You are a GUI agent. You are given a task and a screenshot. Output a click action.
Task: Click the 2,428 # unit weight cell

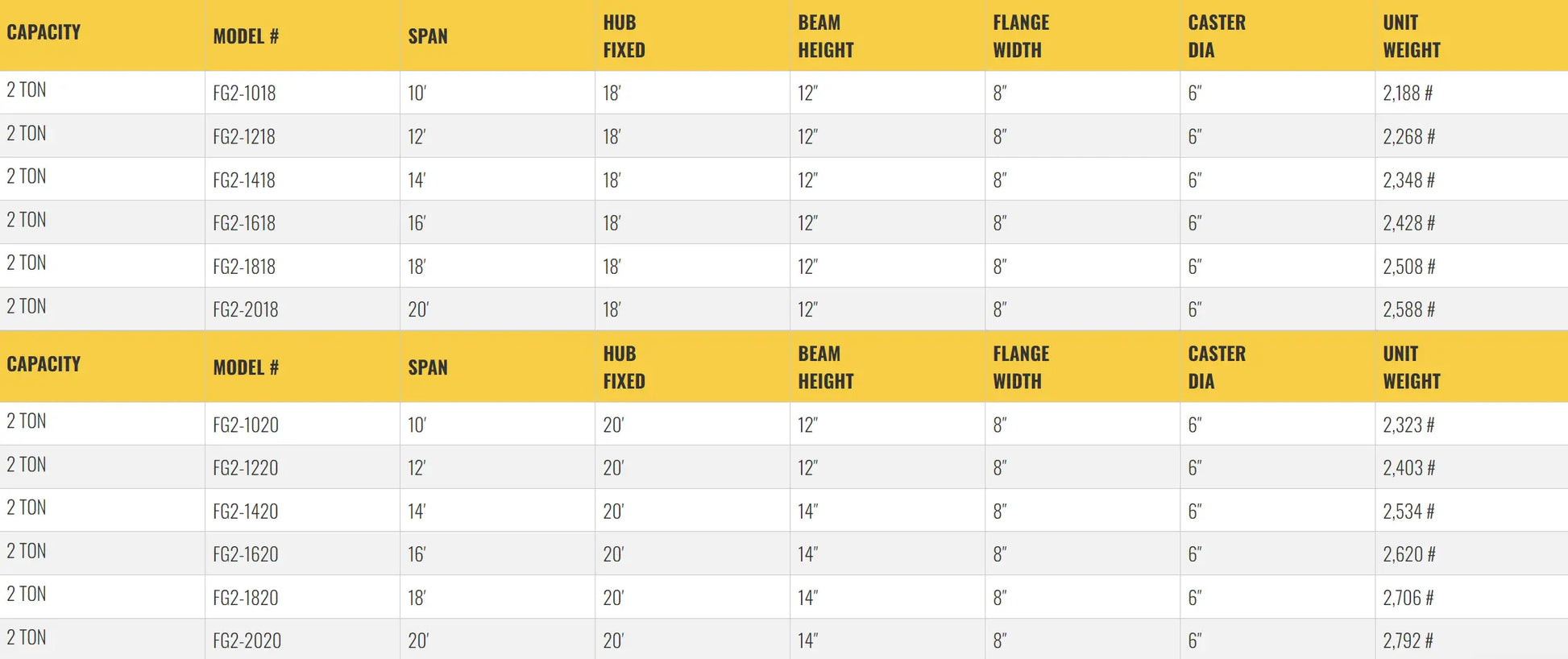[x=1409, y=223]
